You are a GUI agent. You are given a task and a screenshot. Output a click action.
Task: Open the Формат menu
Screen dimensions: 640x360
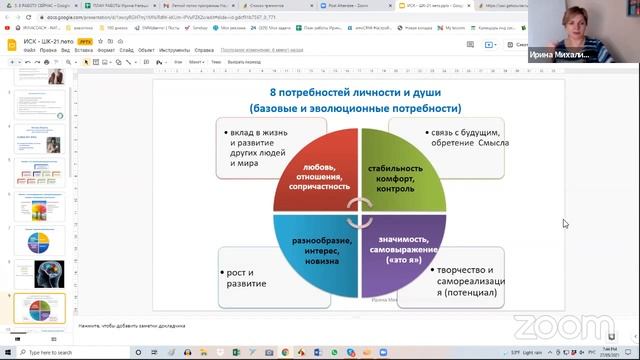[106, 50]
